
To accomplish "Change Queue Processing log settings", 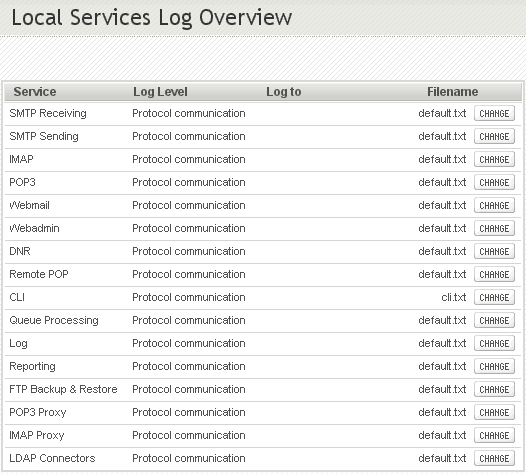I will click(x=494, y=320).
